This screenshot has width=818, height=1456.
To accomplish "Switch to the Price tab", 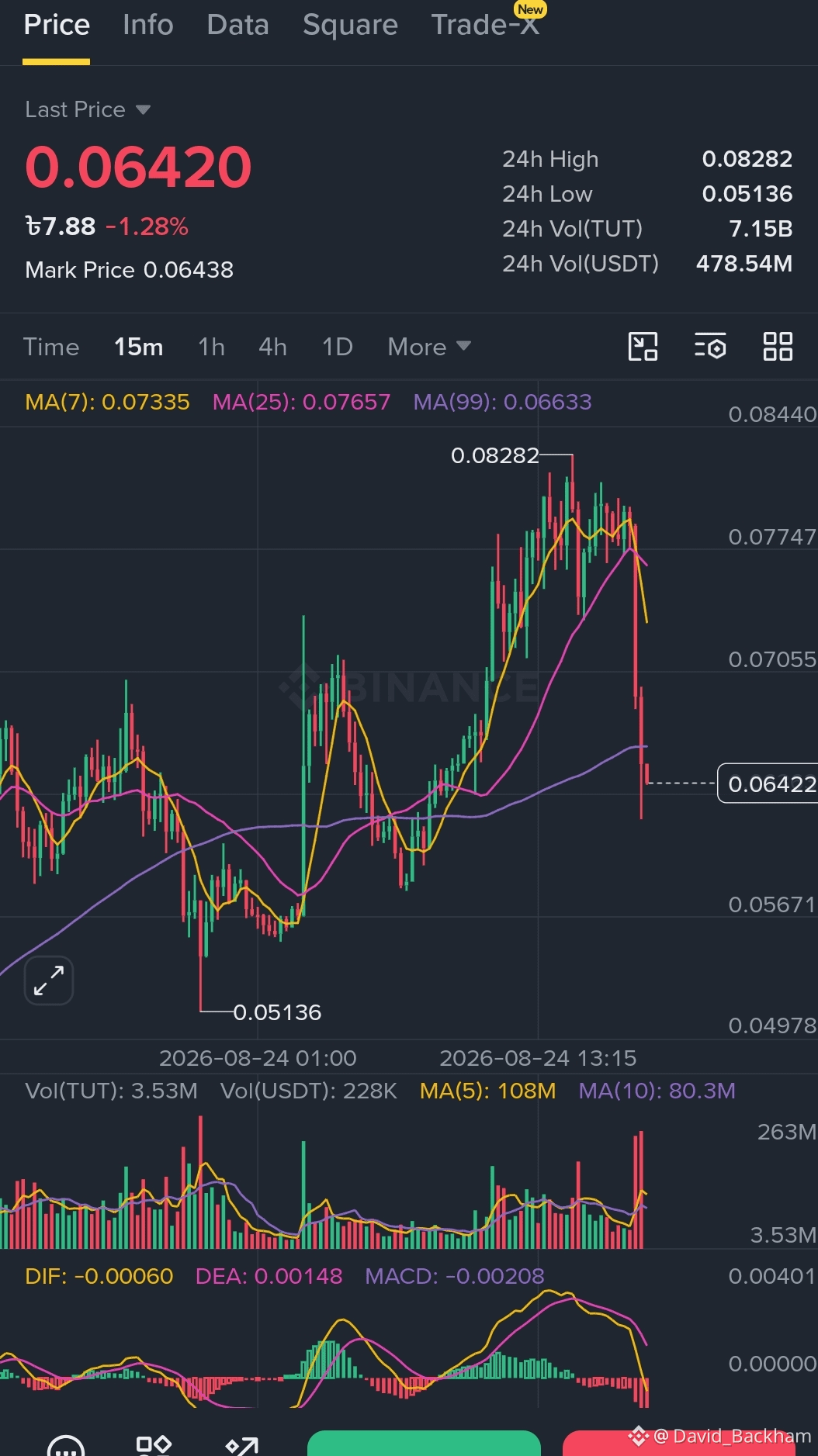I will (x=57, y=25).
